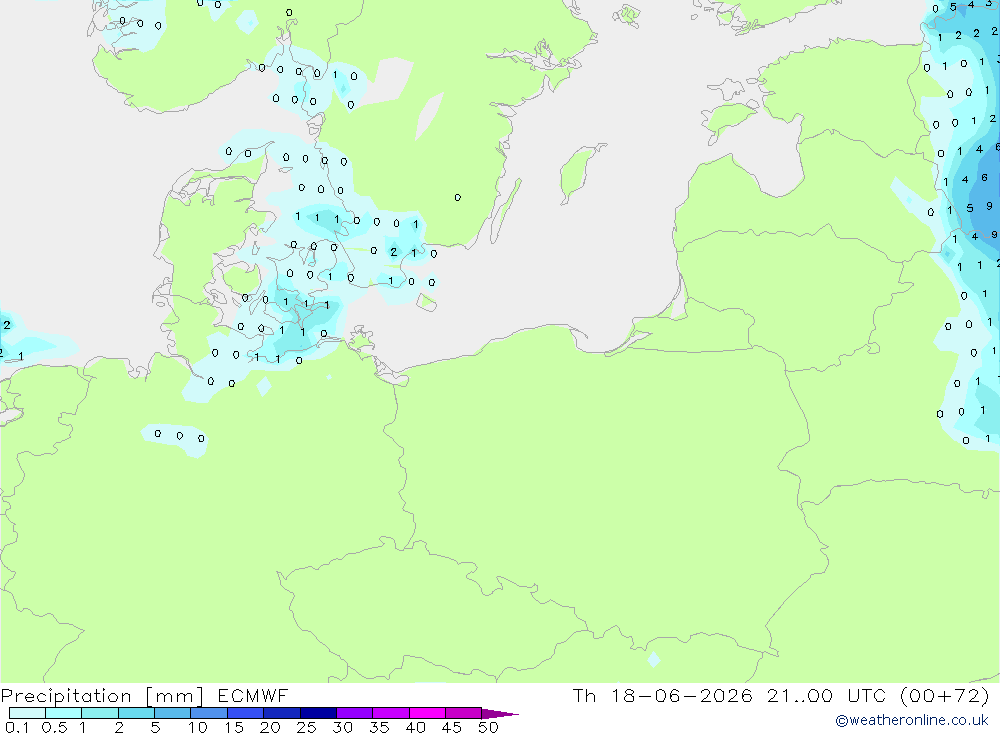Click the above-50 mm arrow on legend
The height and width of the screenshot is (733, 1000).
pyautogui.click(x=500, y=713)
